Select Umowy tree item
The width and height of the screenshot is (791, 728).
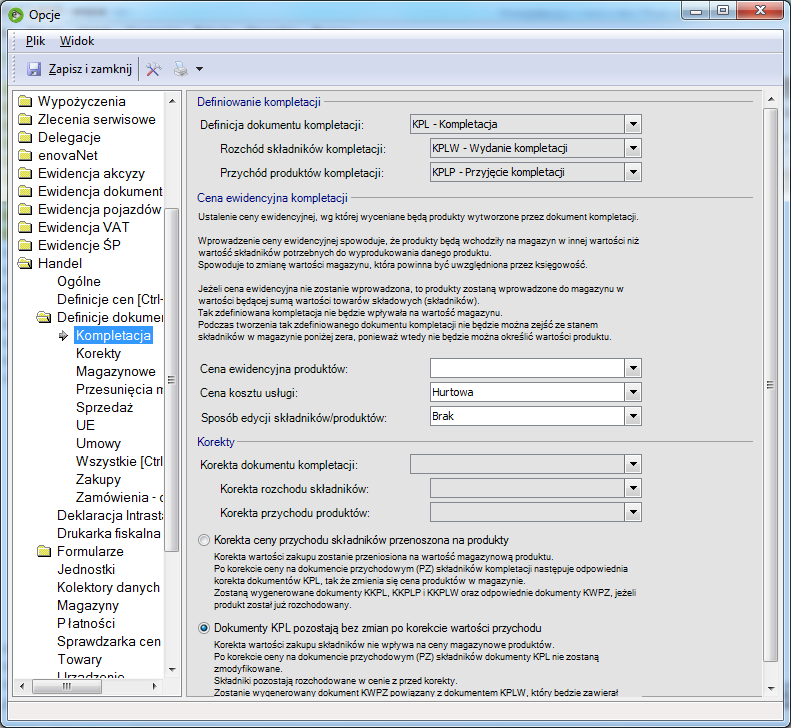point(98,443)
